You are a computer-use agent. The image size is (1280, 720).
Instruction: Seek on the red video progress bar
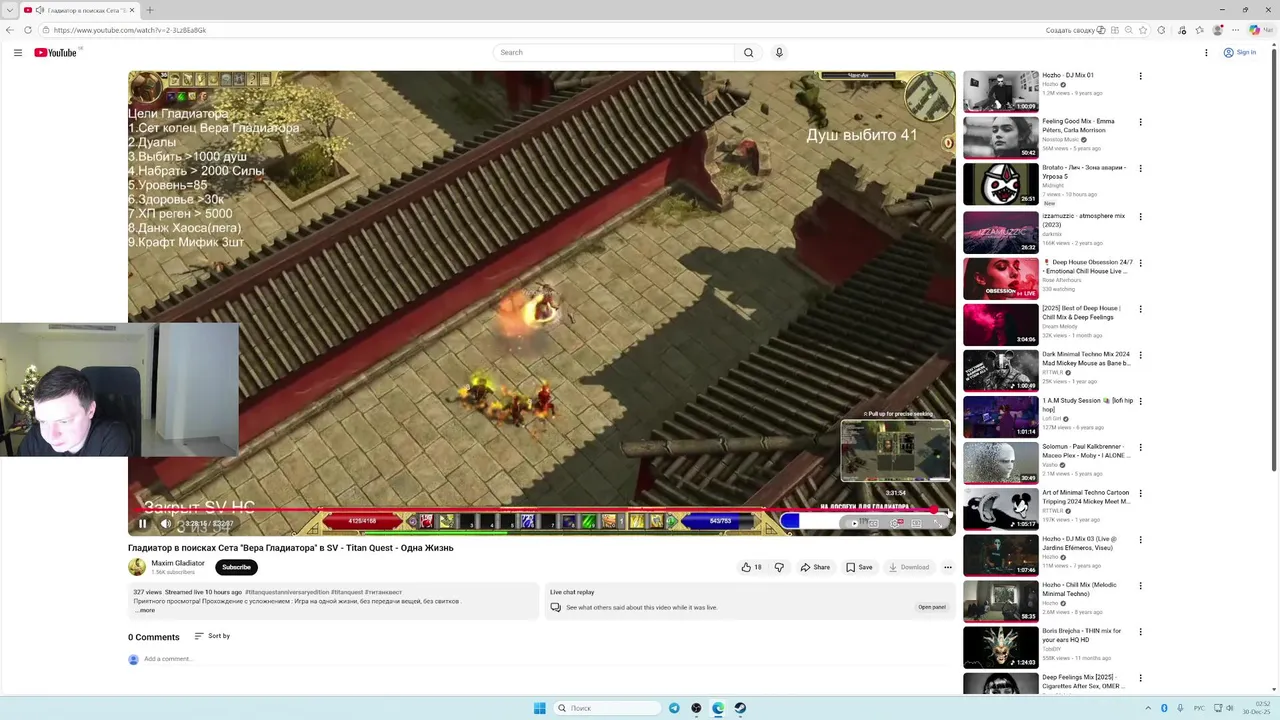[541, 510]
